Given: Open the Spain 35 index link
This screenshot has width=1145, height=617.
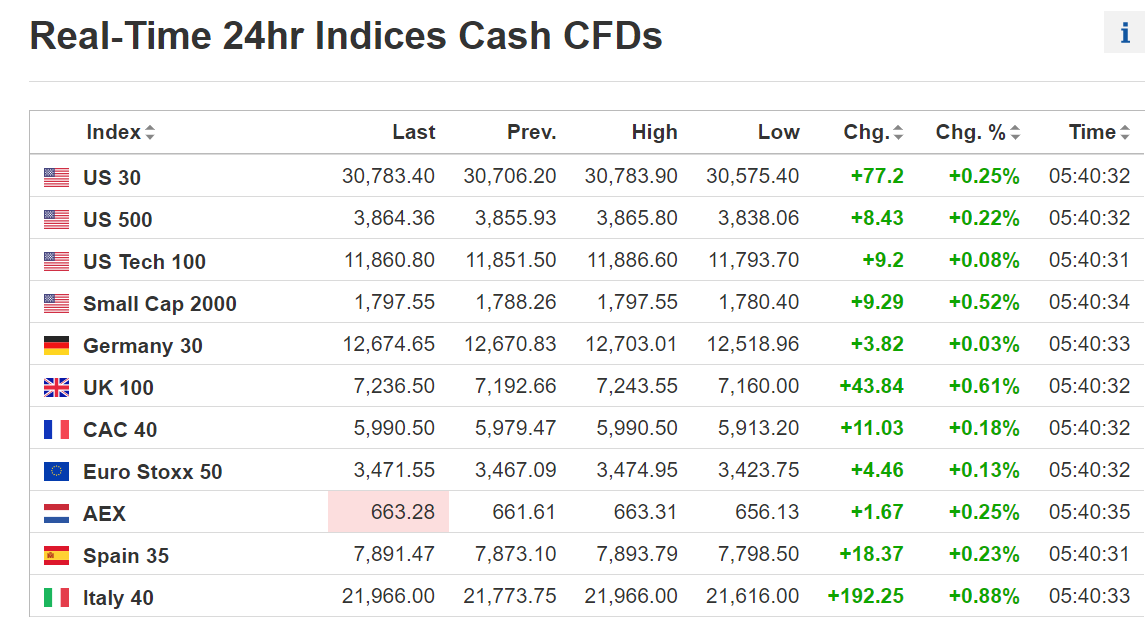Looking at the screenshot, I should coord(126,556).
